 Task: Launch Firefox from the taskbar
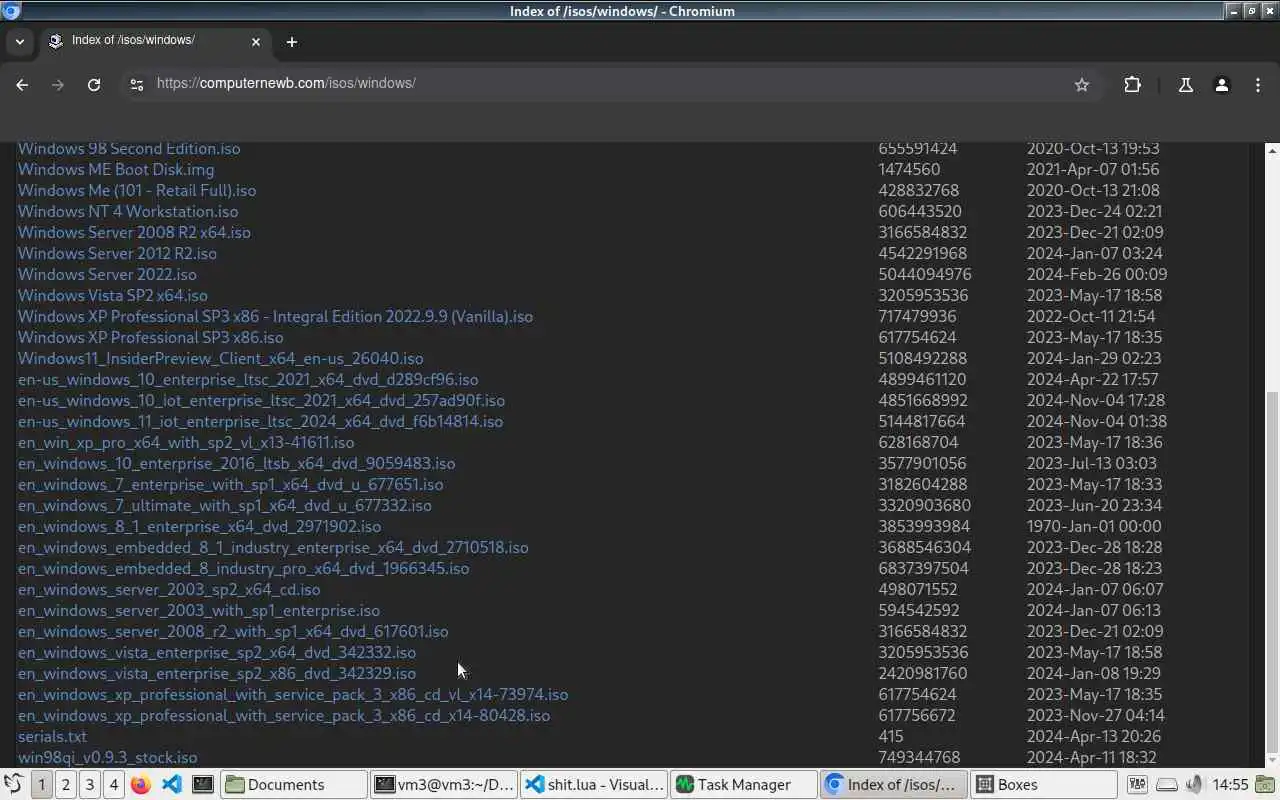(140, 785)
